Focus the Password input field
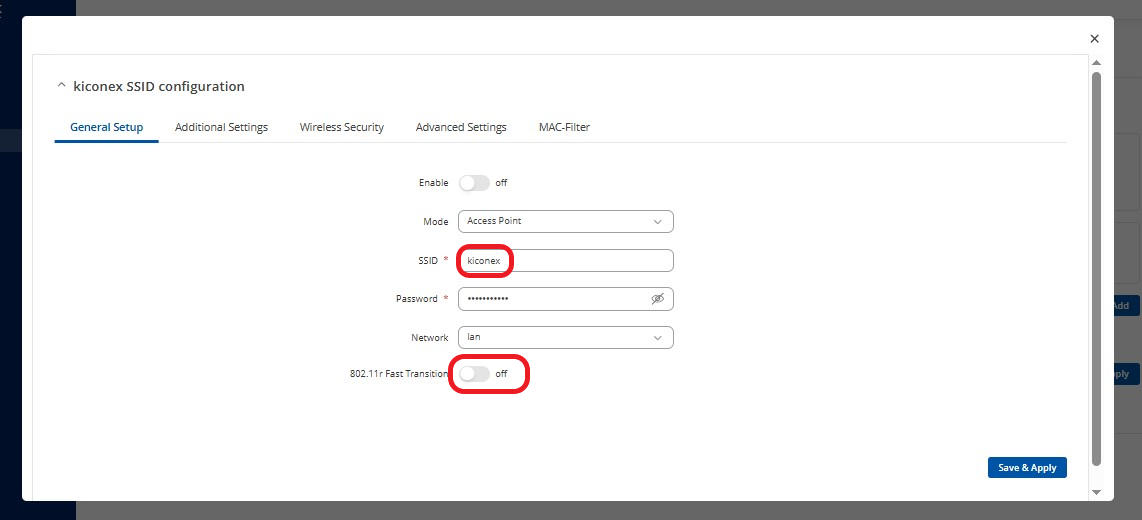1142x520 pixels. coord(550,299)
